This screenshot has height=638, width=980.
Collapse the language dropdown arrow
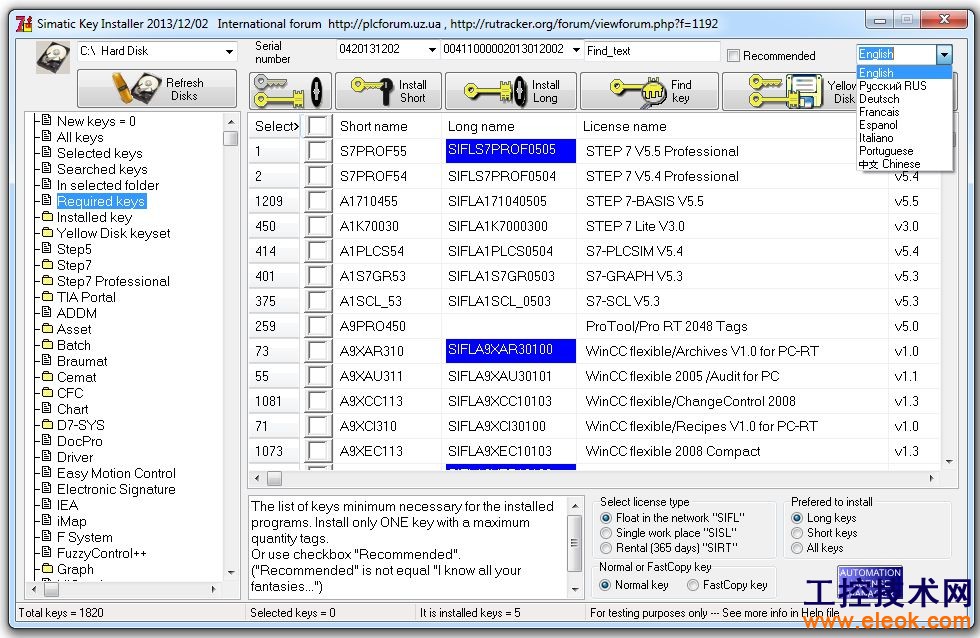944,54
